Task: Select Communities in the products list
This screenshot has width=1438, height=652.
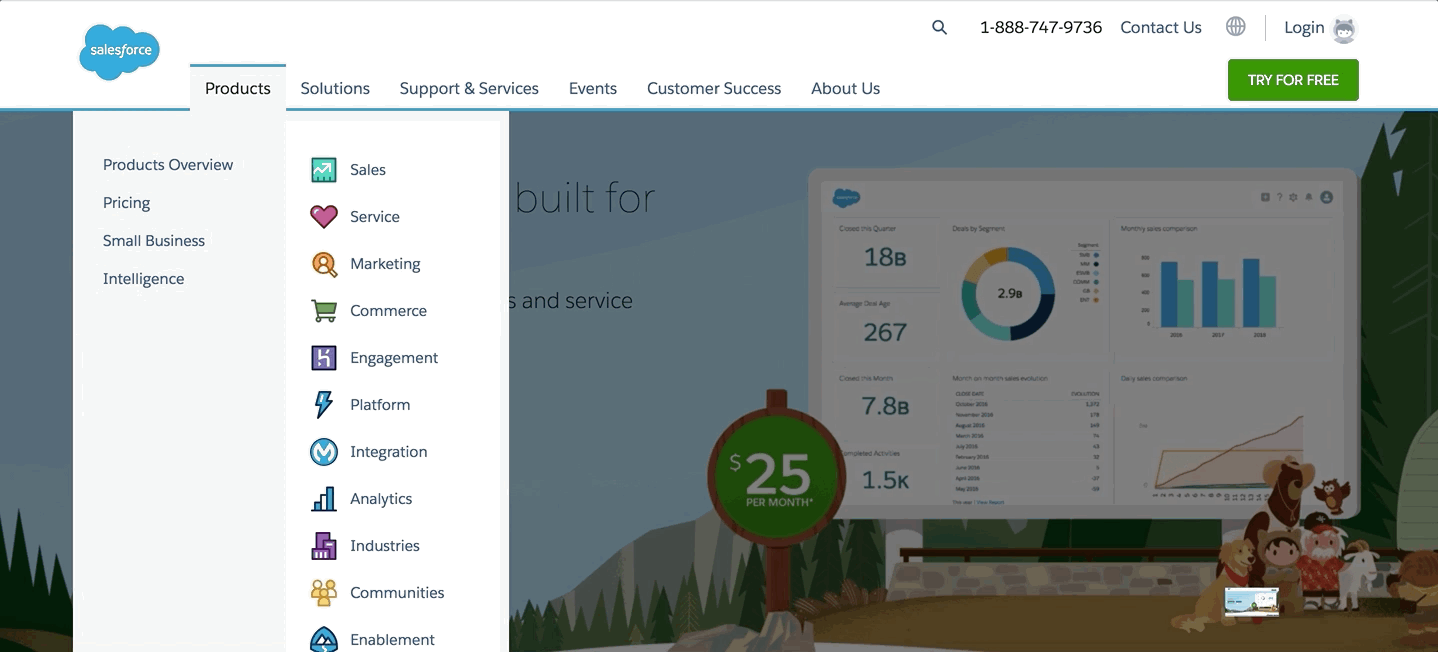Action: pyautogui.click(x=397, y=593)
